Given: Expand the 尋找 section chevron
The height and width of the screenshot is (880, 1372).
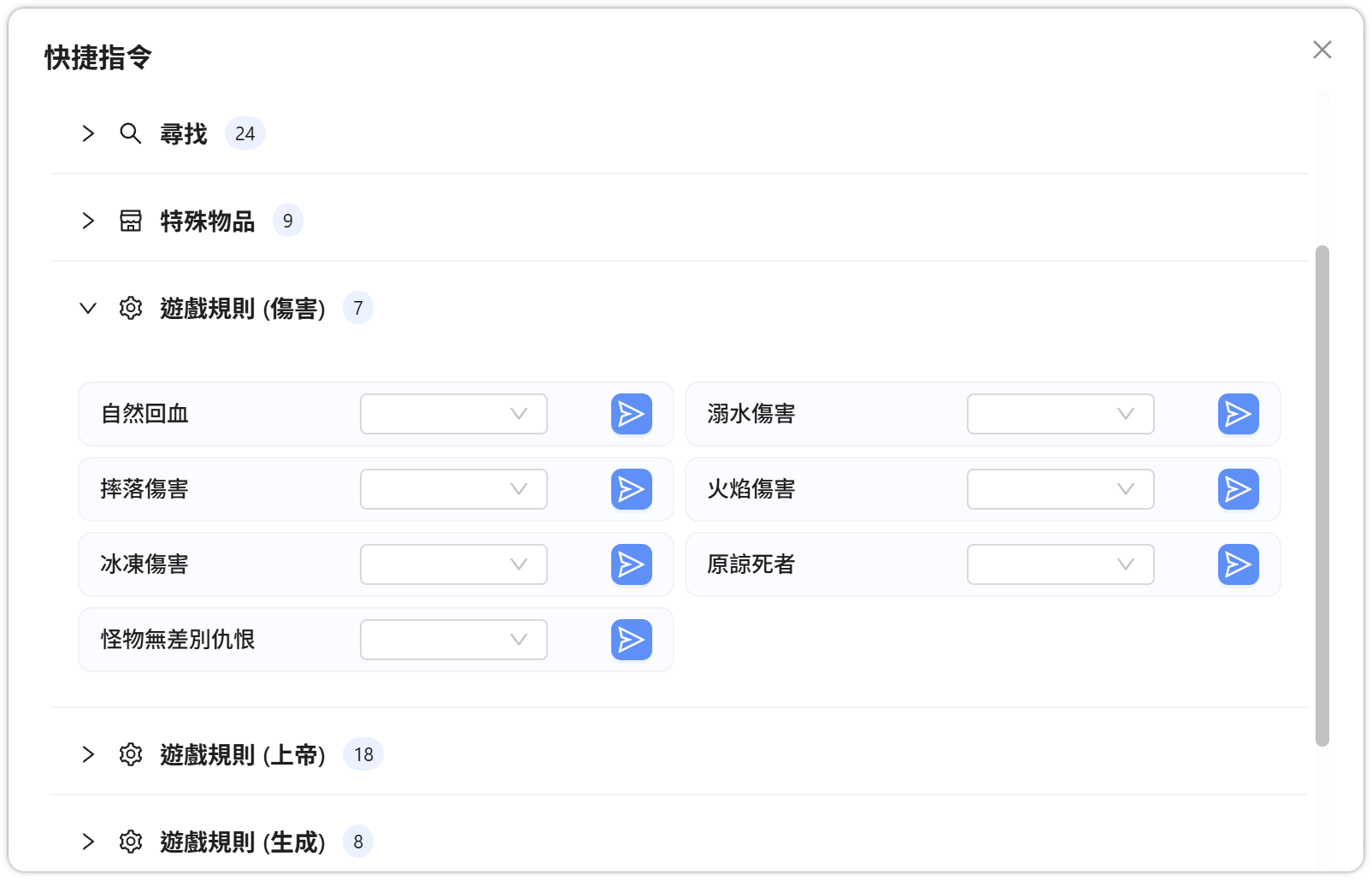Looking at the screenshot, I should point(88,133).
